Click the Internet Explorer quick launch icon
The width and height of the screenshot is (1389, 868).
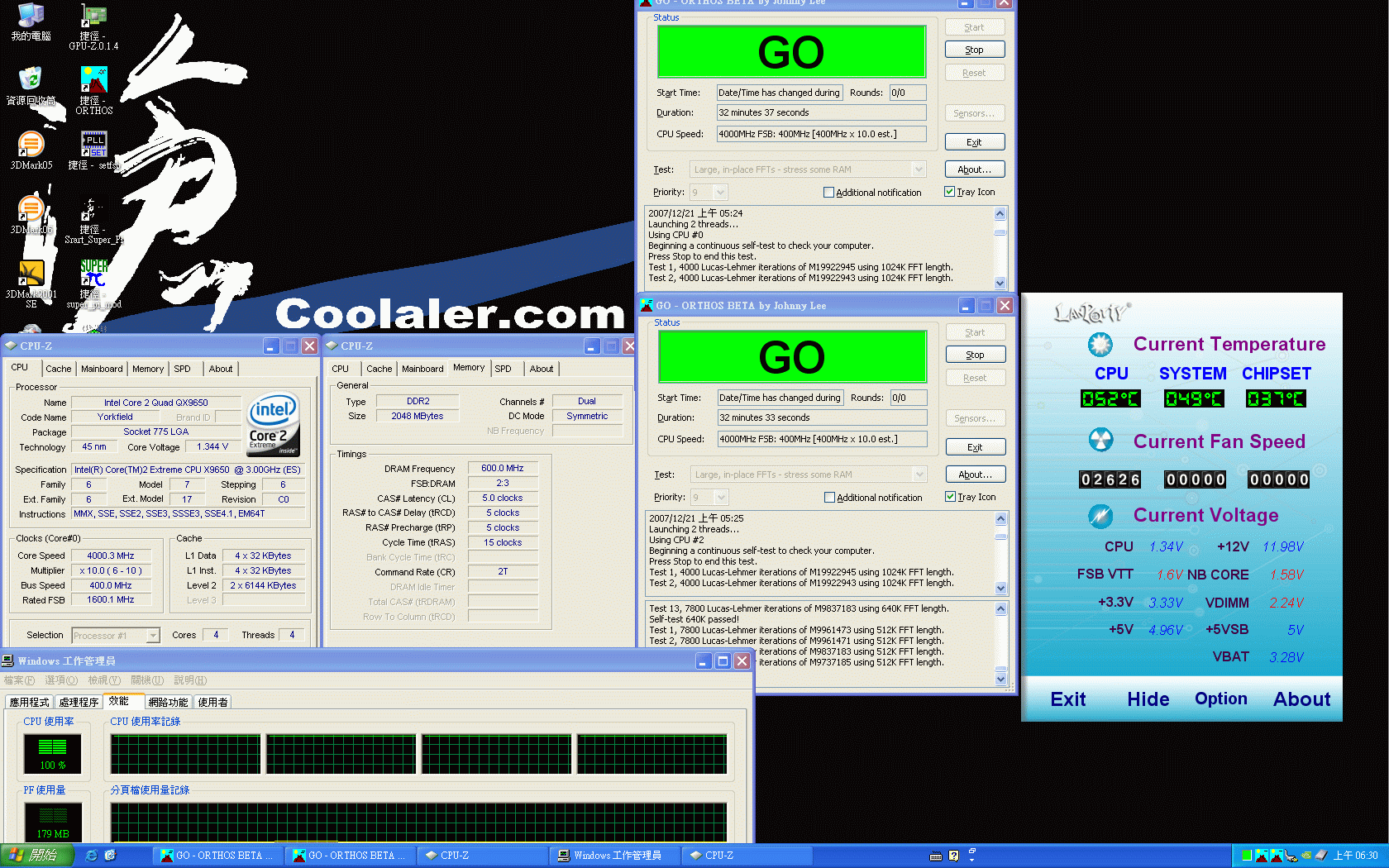click(x=91, y=856)
